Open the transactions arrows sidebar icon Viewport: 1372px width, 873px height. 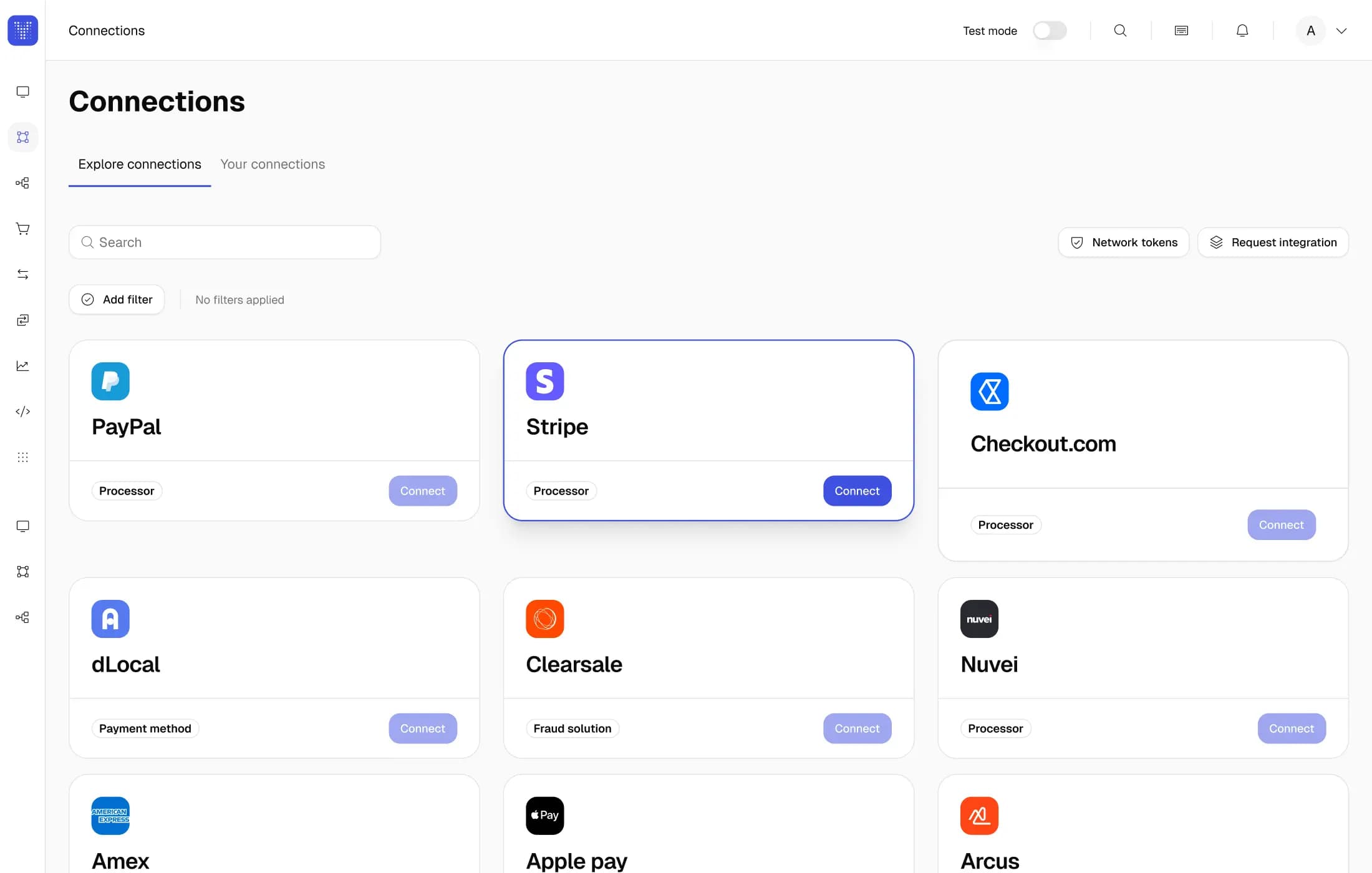coord(22,274)
